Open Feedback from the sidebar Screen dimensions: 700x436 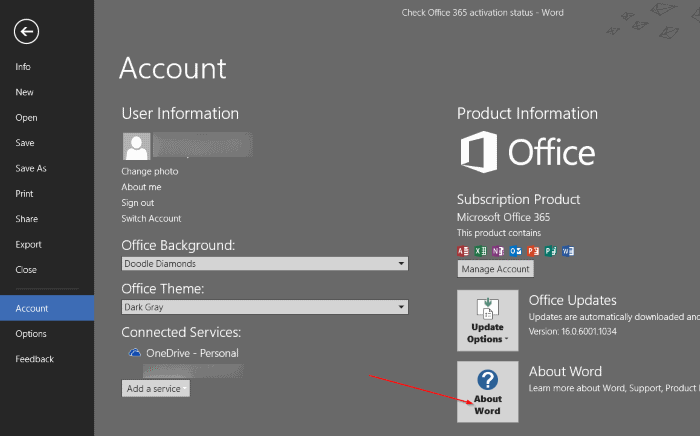pos(34,359)
